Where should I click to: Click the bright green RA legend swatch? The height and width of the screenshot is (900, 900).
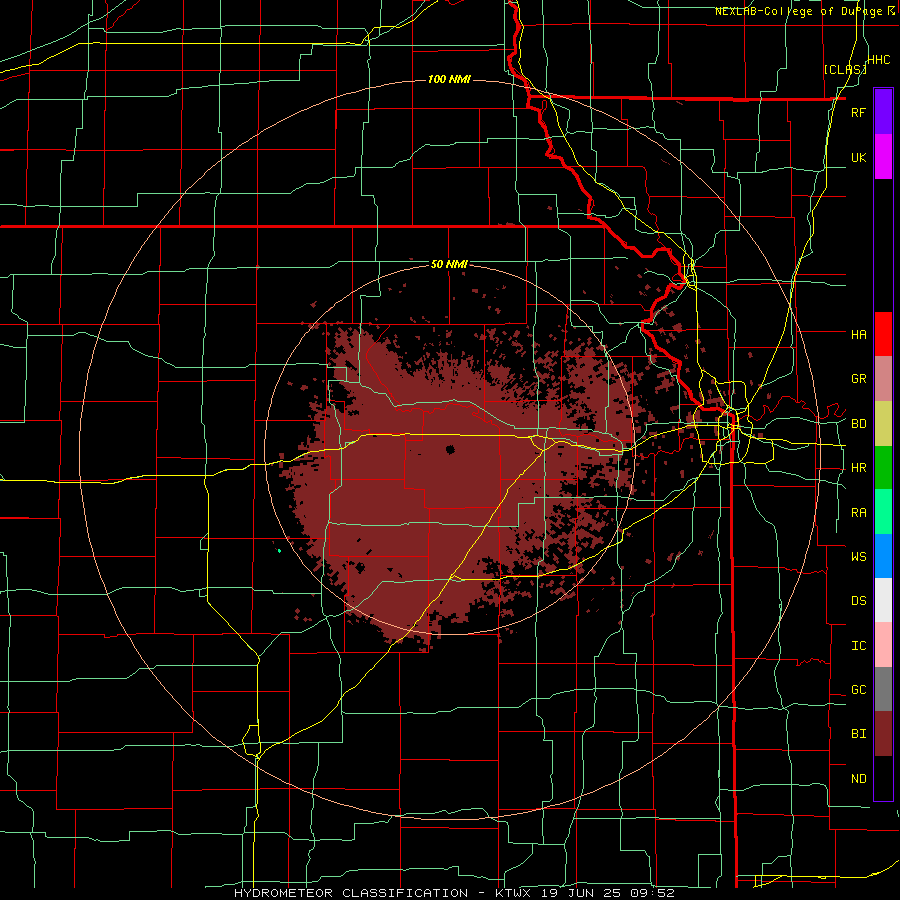883,512
